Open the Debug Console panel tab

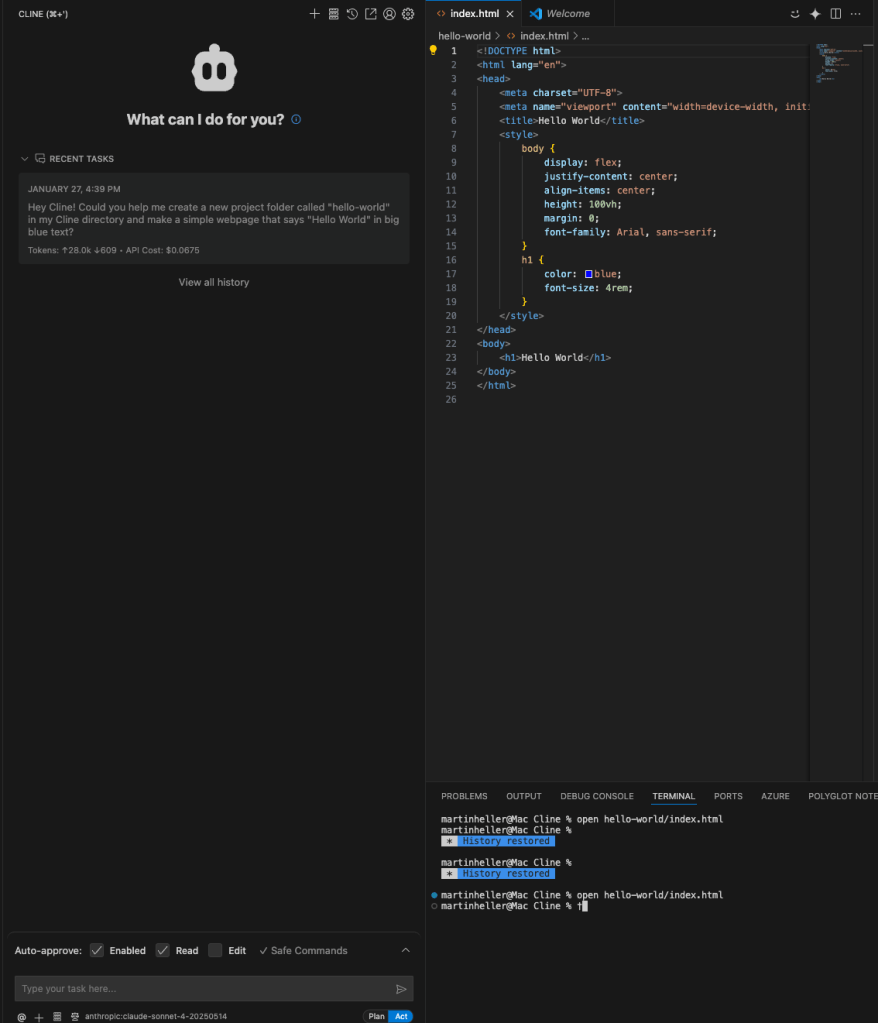[597, 796]
